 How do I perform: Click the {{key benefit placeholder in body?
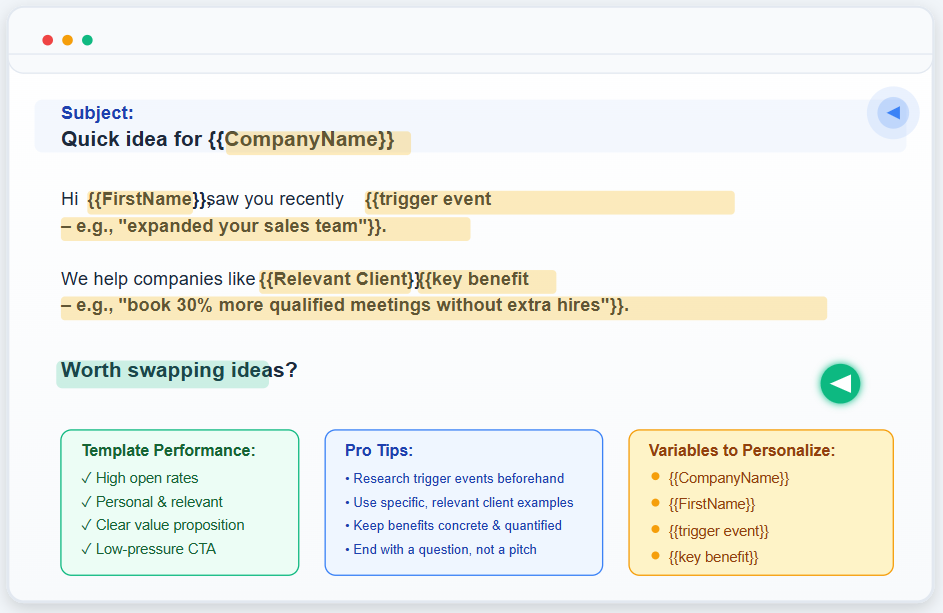(x=475, y=279)
